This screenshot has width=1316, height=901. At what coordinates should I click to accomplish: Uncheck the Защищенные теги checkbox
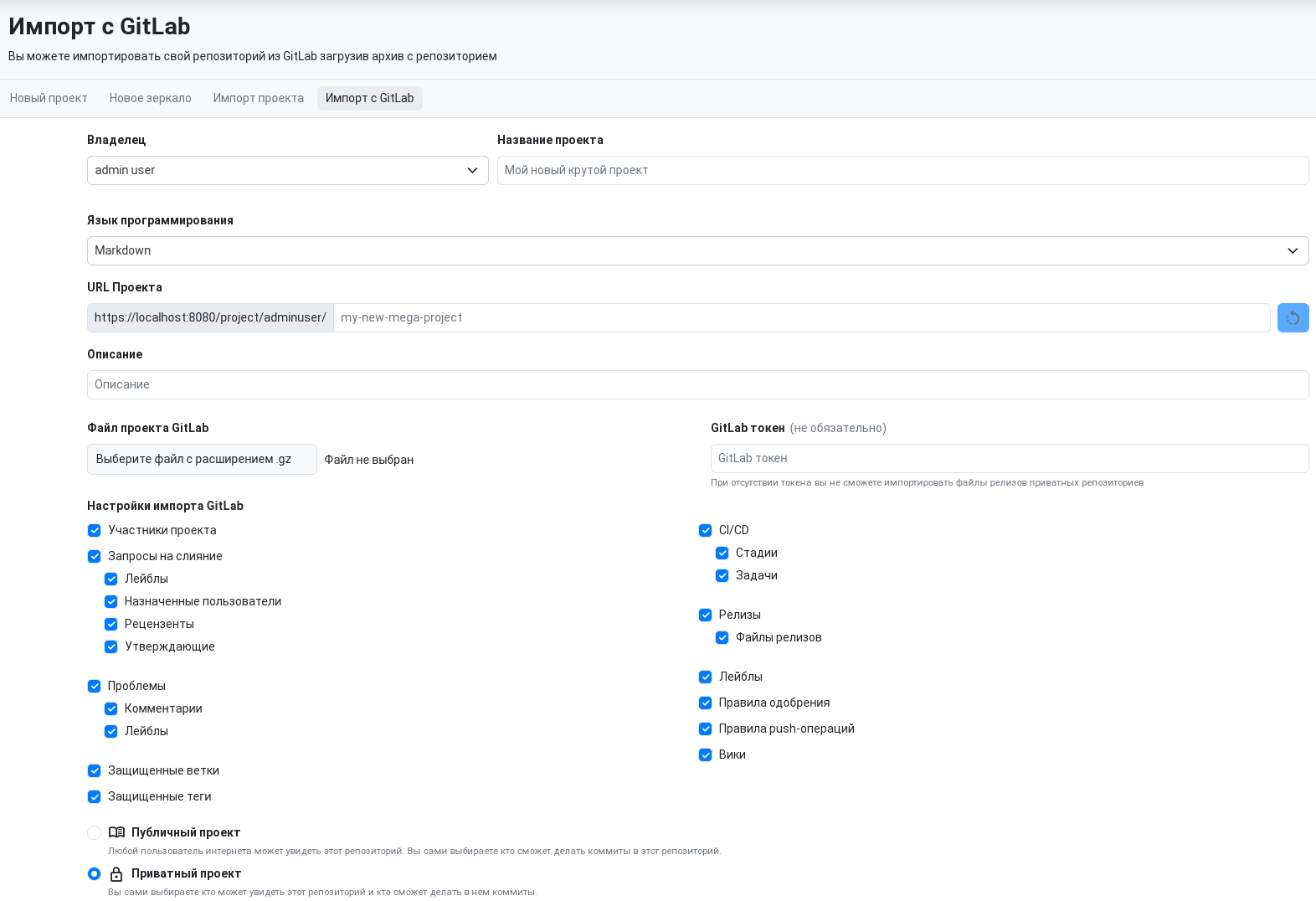95,796
